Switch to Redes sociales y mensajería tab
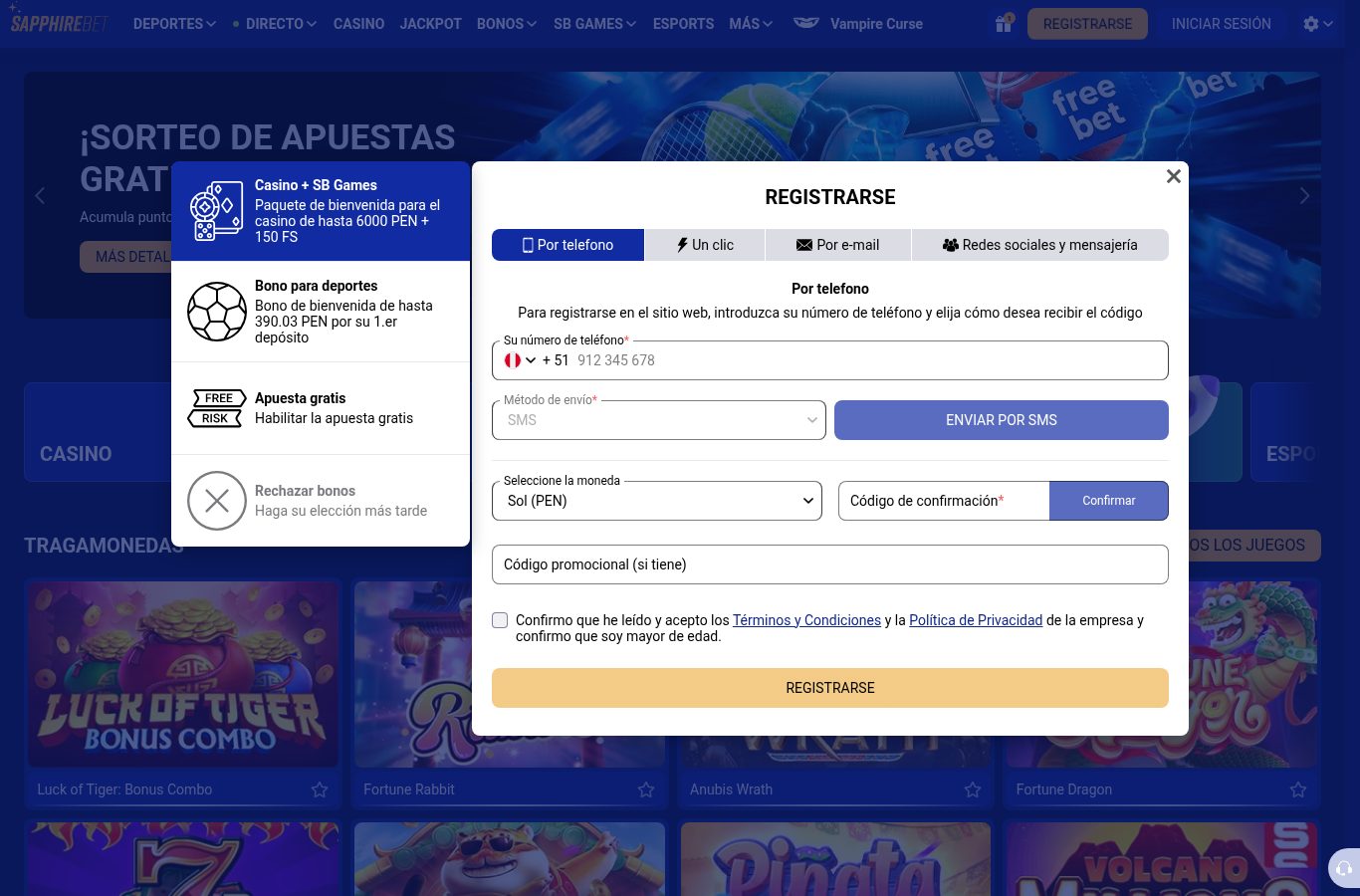The image size is (1360, 896). (1040, 245)
